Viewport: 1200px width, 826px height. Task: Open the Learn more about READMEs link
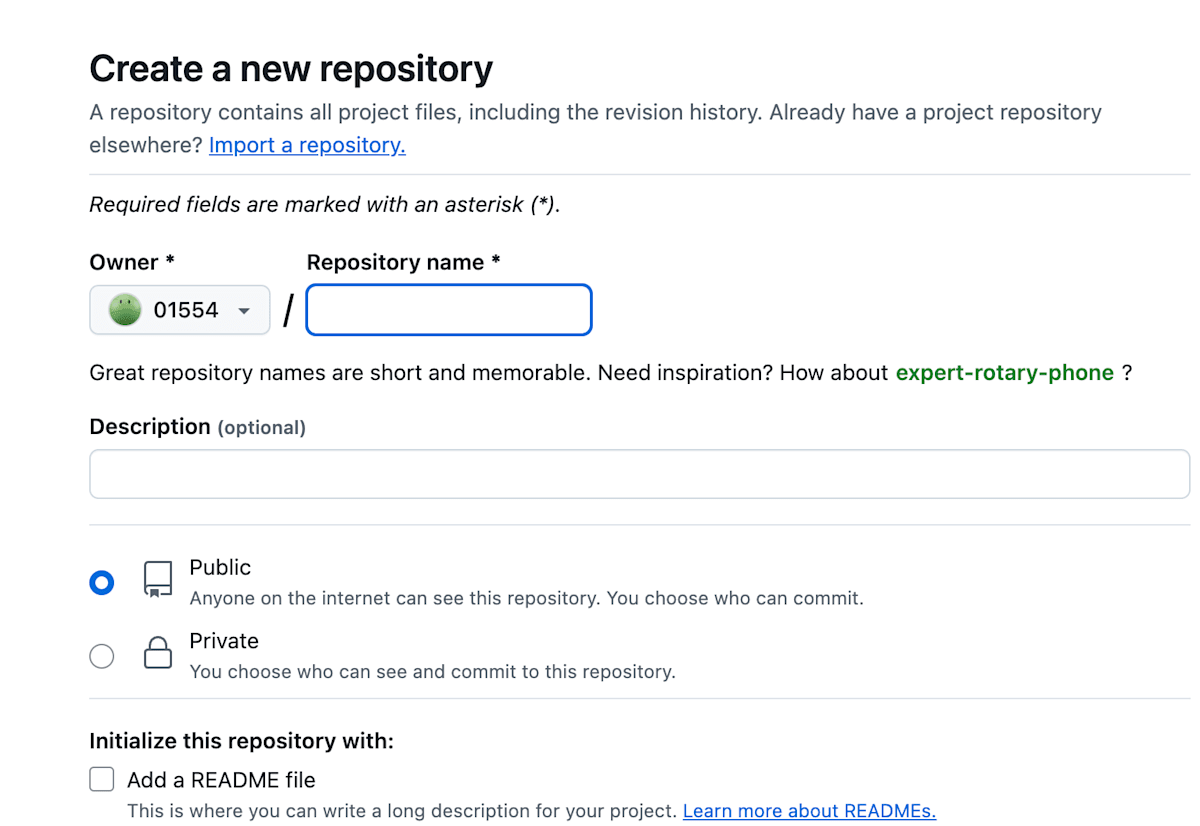click(x=809, y=811)
